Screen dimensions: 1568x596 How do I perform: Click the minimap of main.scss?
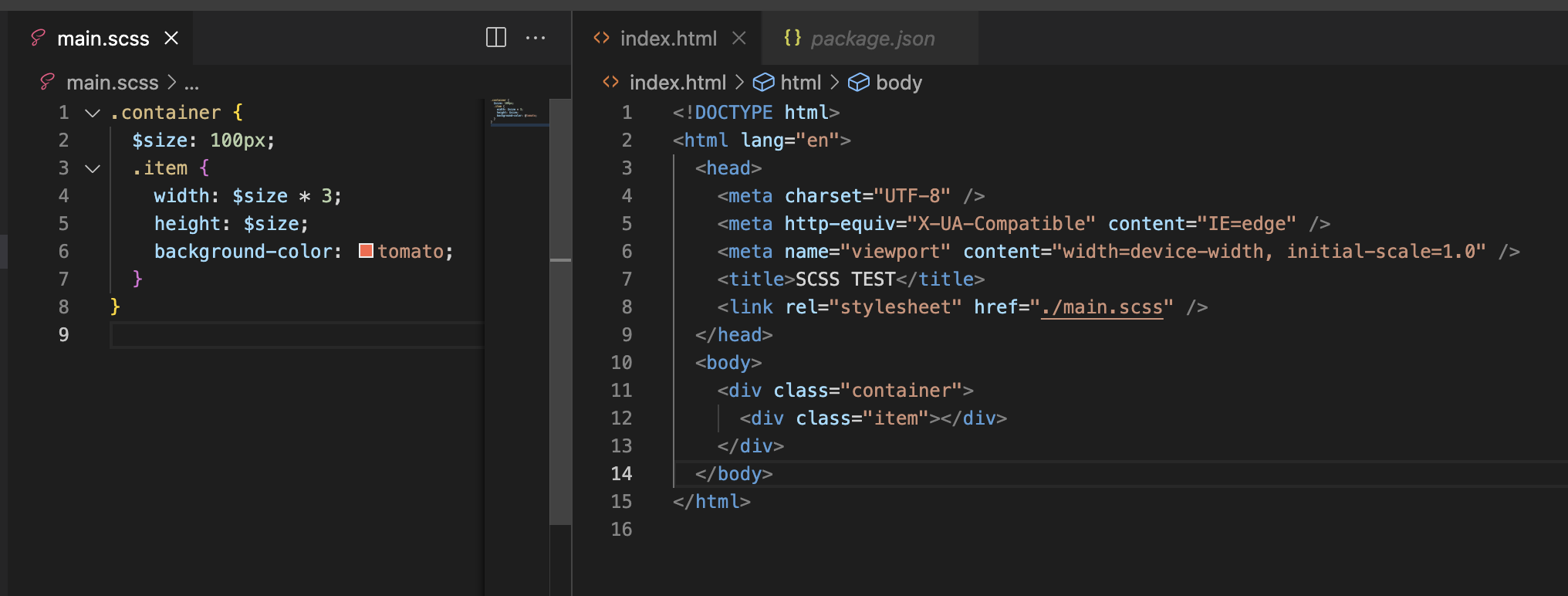(x=517, y=112)
